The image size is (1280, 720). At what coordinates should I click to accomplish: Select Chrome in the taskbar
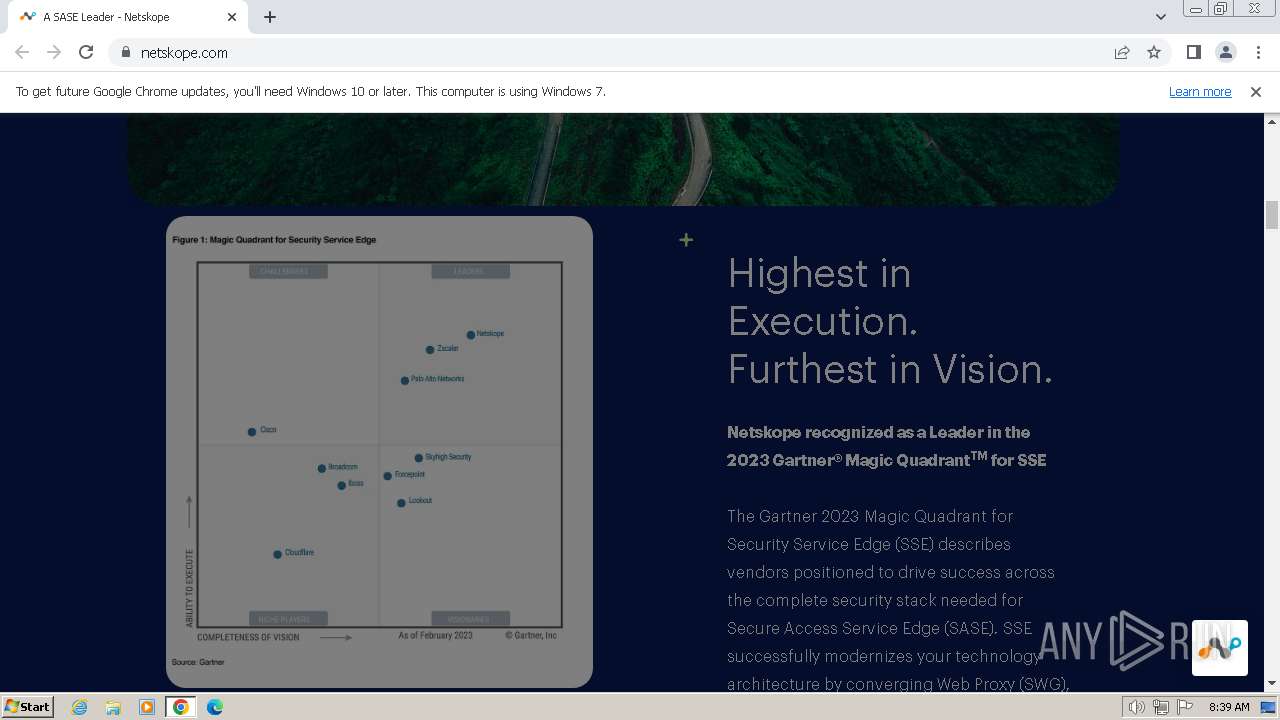(x=181, y=707)
